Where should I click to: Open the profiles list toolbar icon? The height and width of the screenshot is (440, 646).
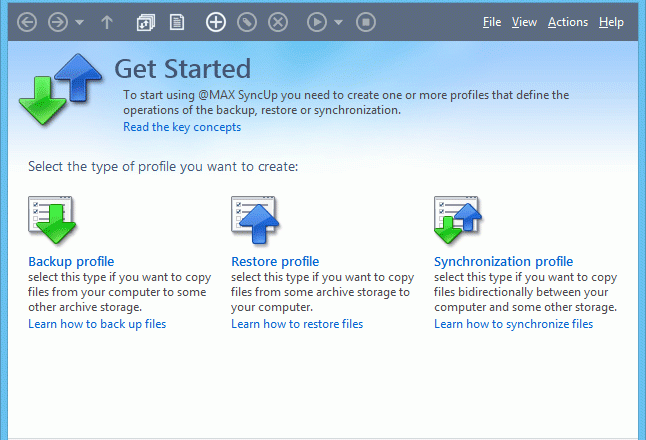pos(145,22)
